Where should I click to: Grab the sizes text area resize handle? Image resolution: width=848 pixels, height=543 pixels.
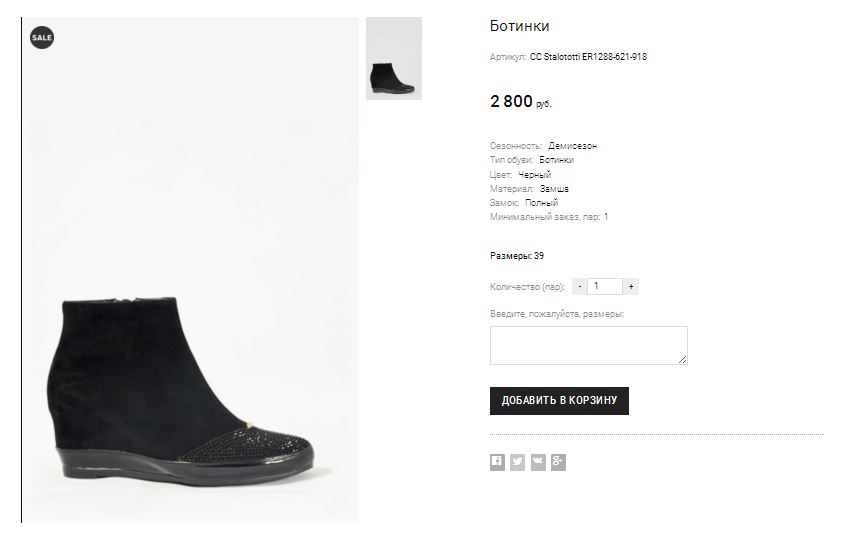point(683,360)
